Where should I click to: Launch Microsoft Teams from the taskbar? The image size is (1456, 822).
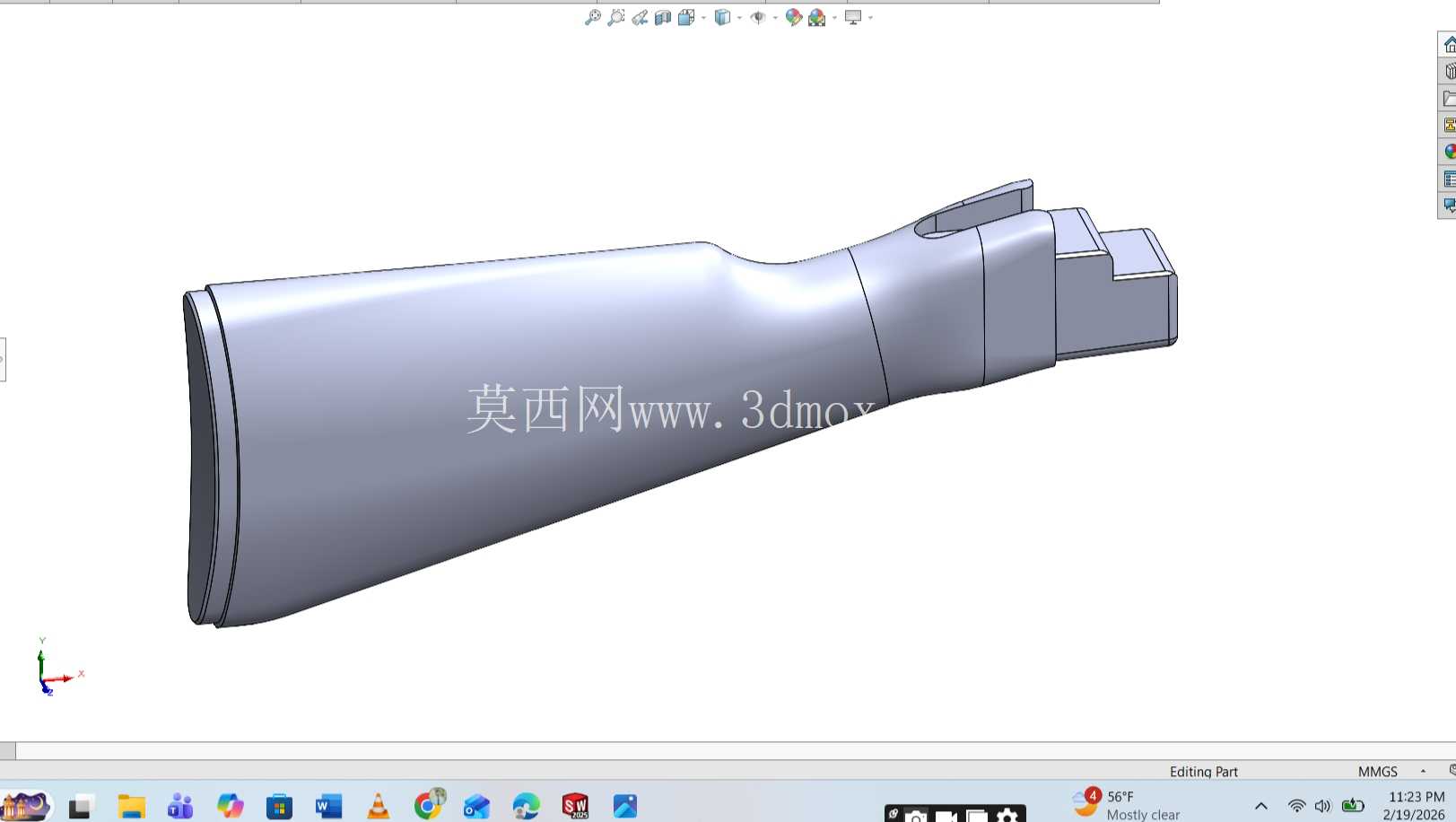tap(180, 806)
